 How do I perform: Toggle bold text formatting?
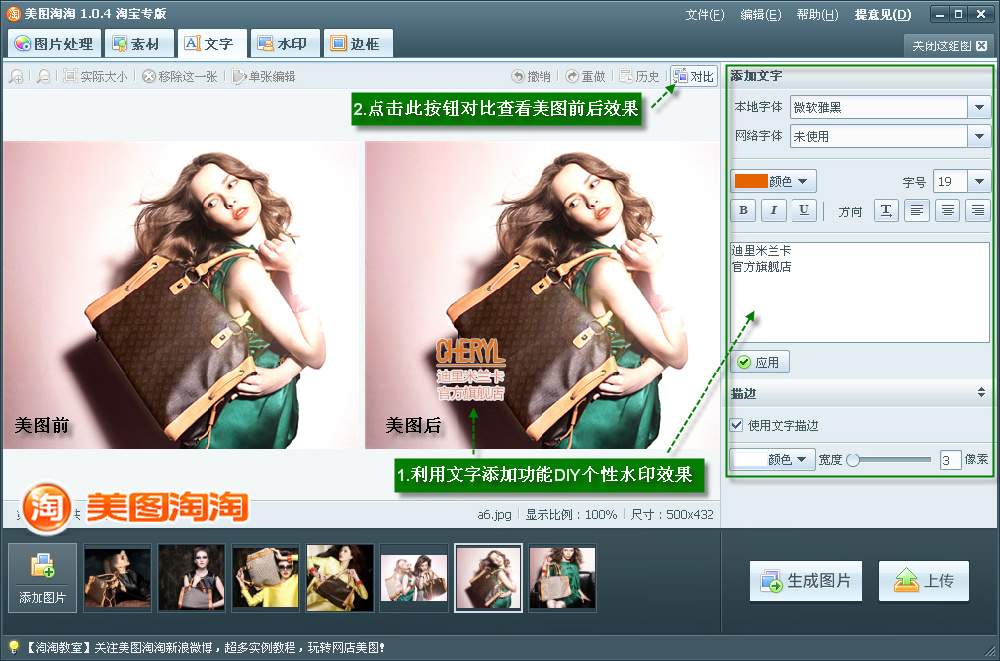click(x=743, y=211)
